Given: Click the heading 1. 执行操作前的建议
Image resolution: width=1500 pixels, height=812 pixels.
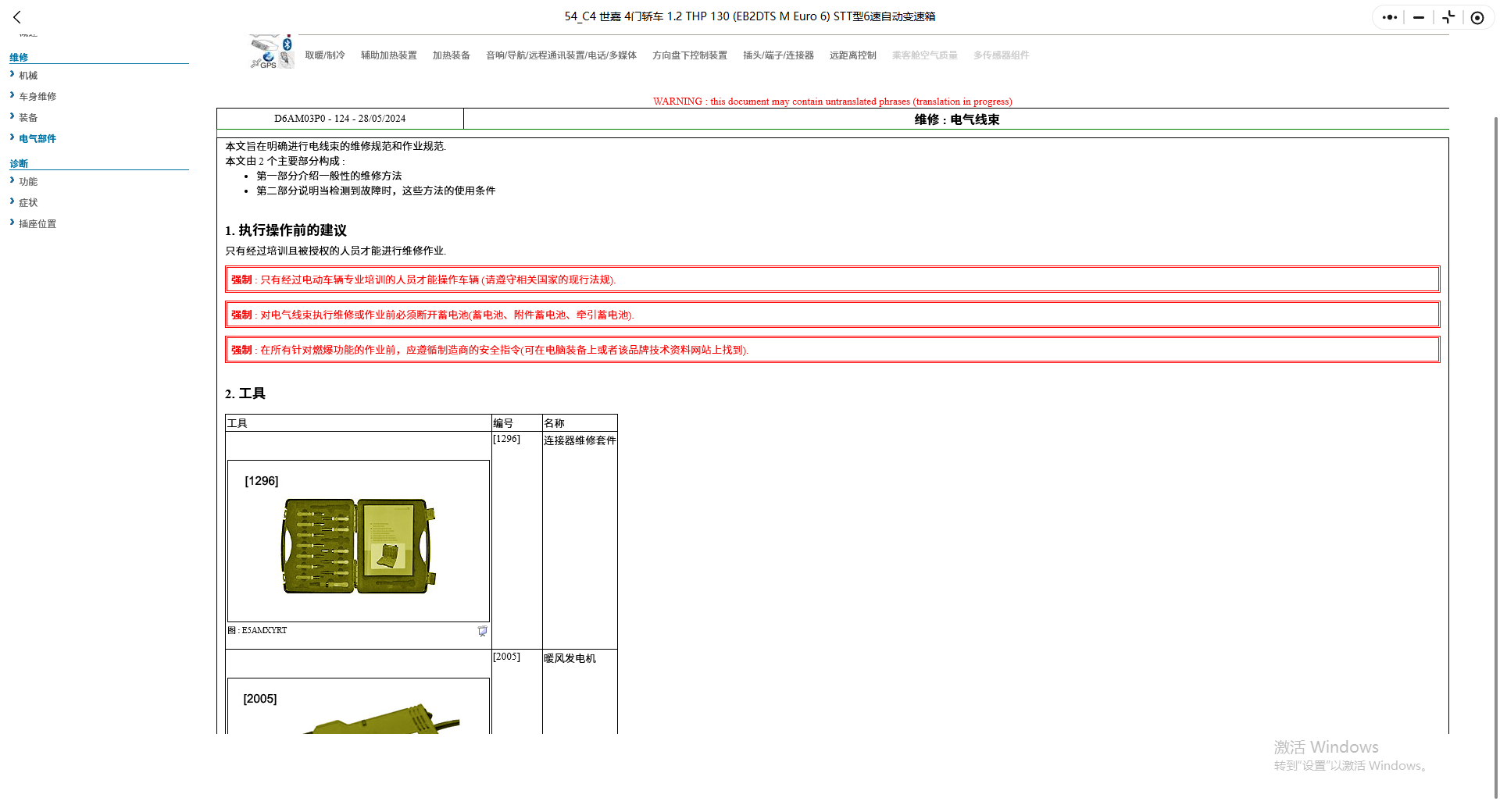Looking at the screenshot, I should (286, 230).
